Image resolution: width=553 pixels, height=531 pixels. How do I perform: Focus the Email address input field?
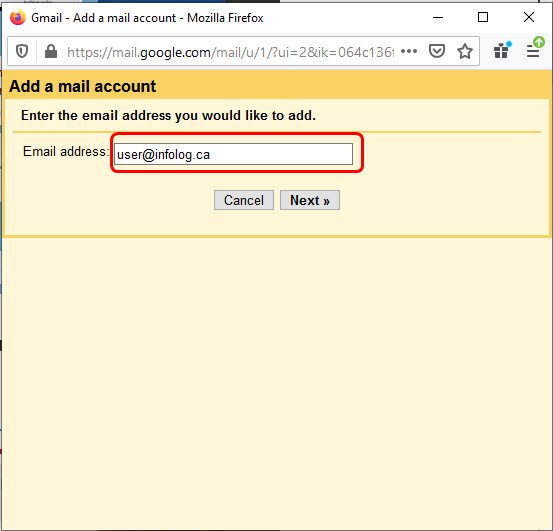coord(233,154)
